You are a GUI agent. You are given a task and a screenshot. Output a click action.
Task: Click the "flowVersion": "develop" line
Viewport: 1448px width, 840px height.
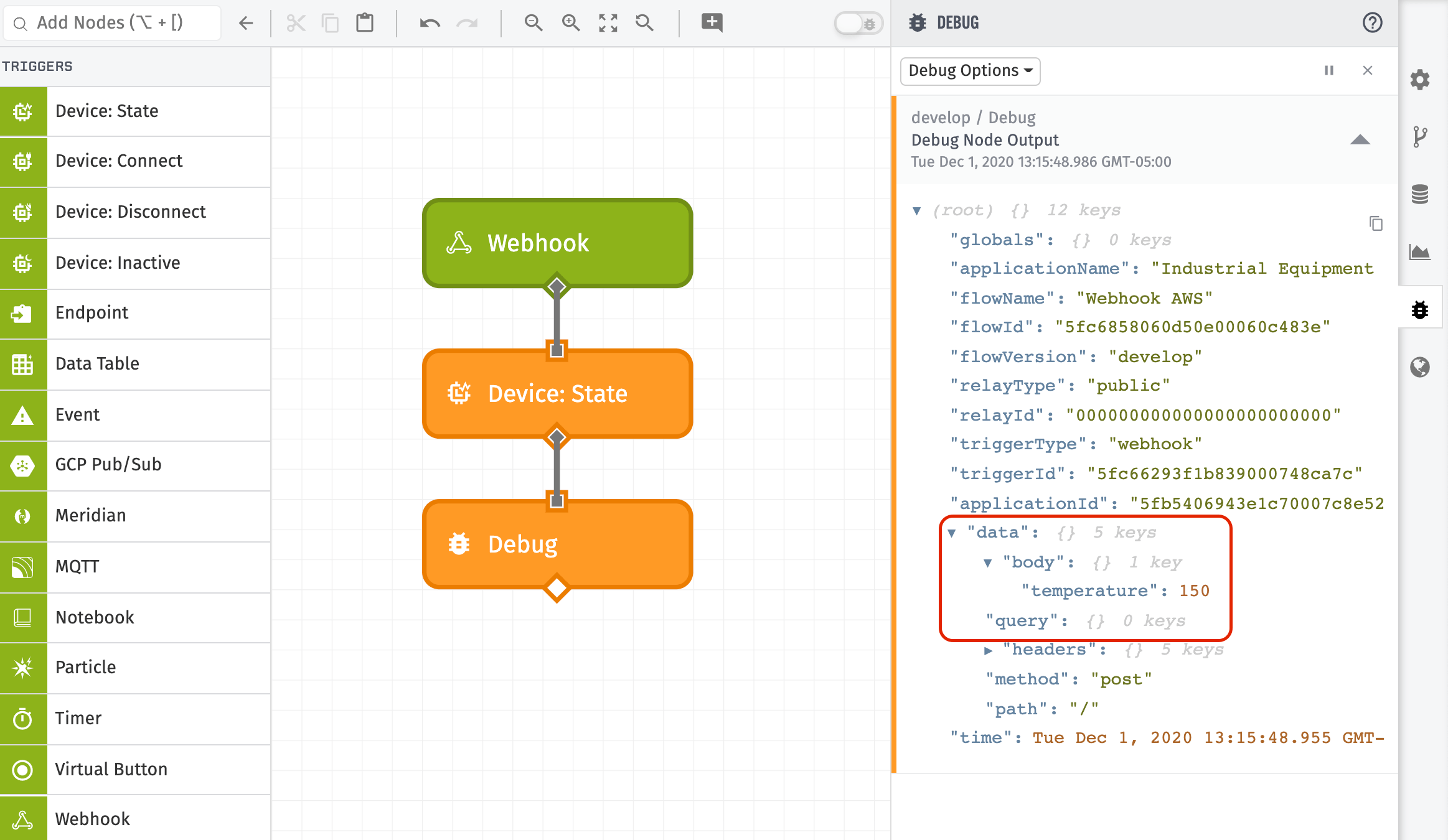coord(1076,357)
